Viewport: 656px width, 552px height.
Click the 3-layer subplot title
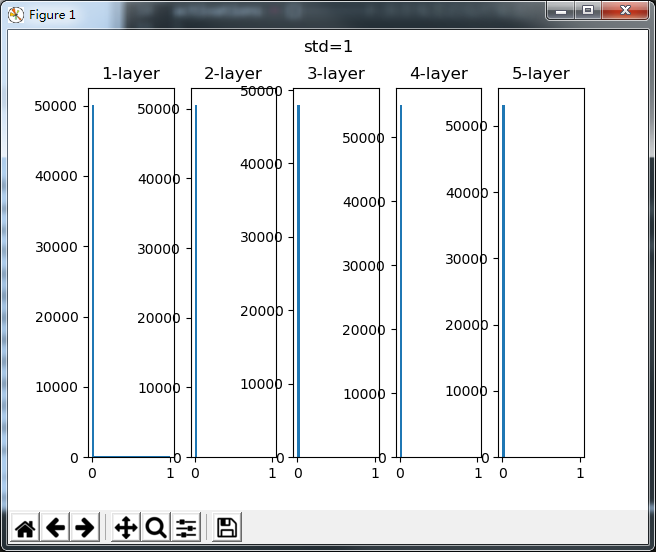tap(336, 74)
